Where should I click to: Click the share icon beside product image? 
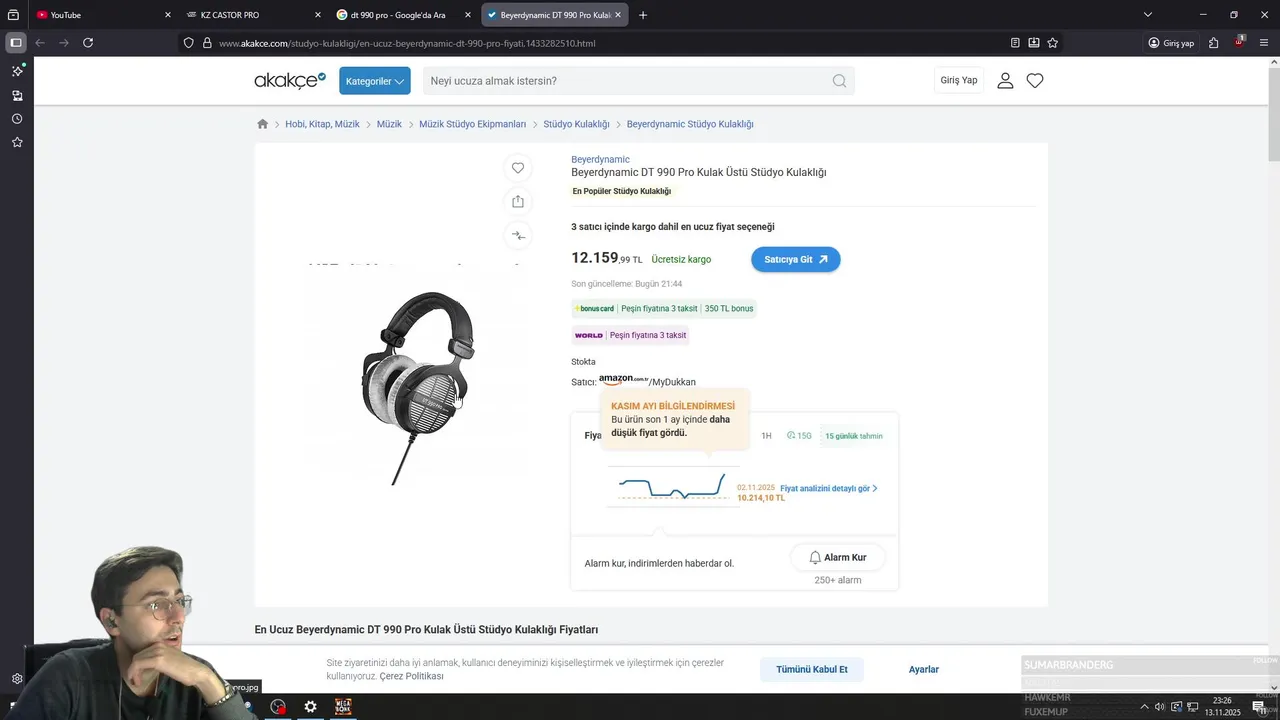click(x=518, y=201)
